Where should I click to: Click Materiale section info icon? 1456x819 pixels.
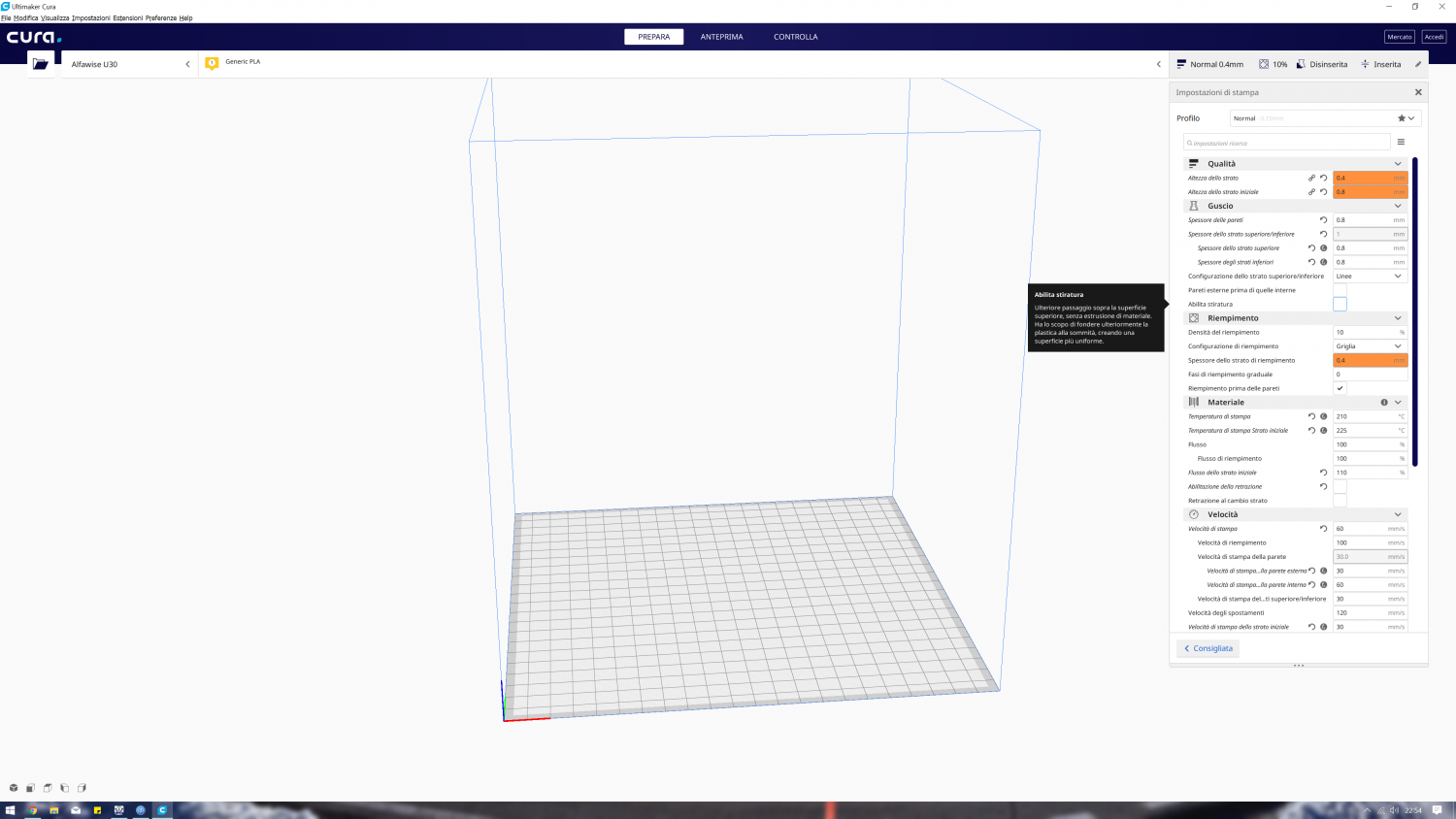click(x=1384, y=402)
